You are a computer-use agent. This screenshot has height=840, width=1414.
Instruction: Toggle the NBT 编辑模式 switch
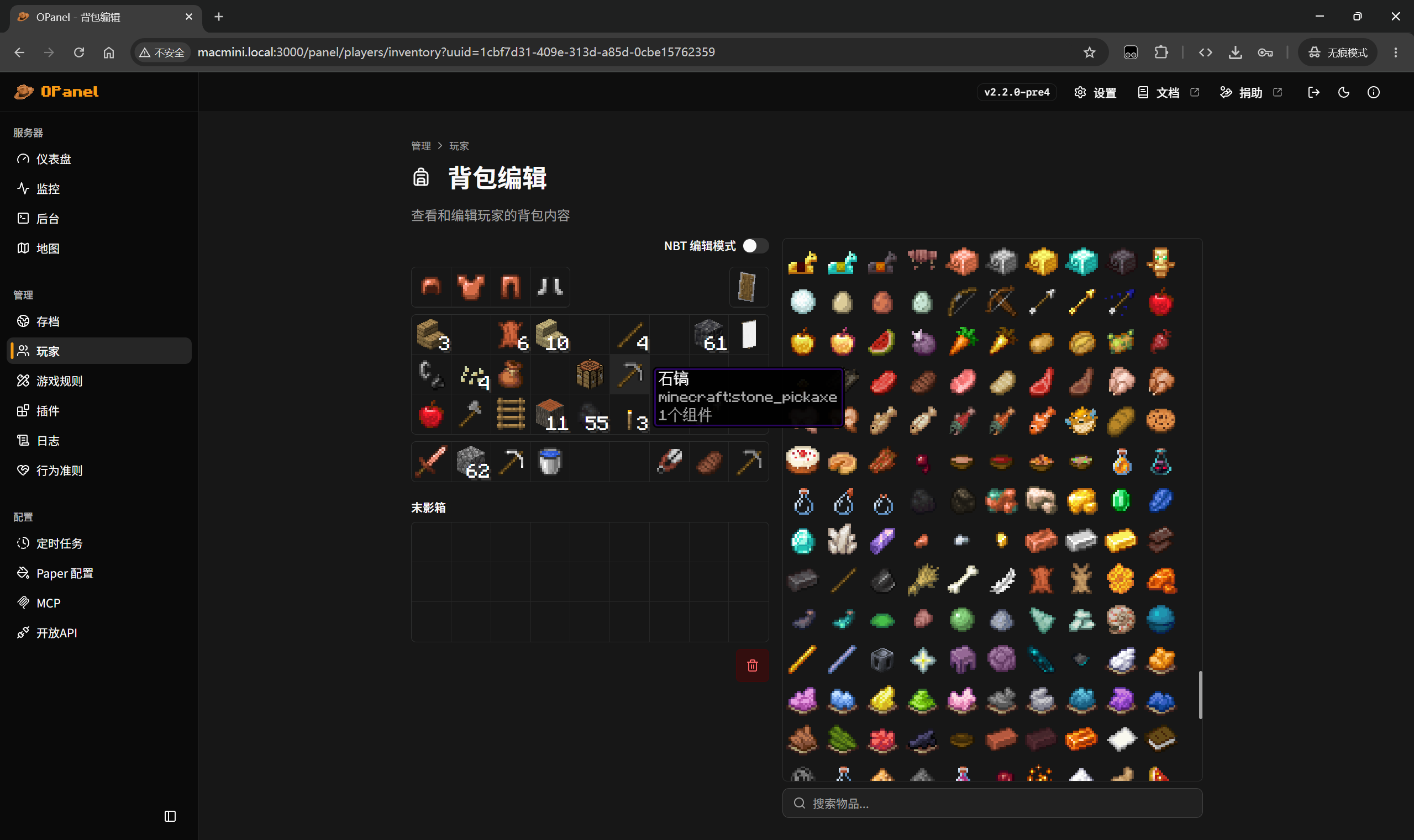[755, 246]
